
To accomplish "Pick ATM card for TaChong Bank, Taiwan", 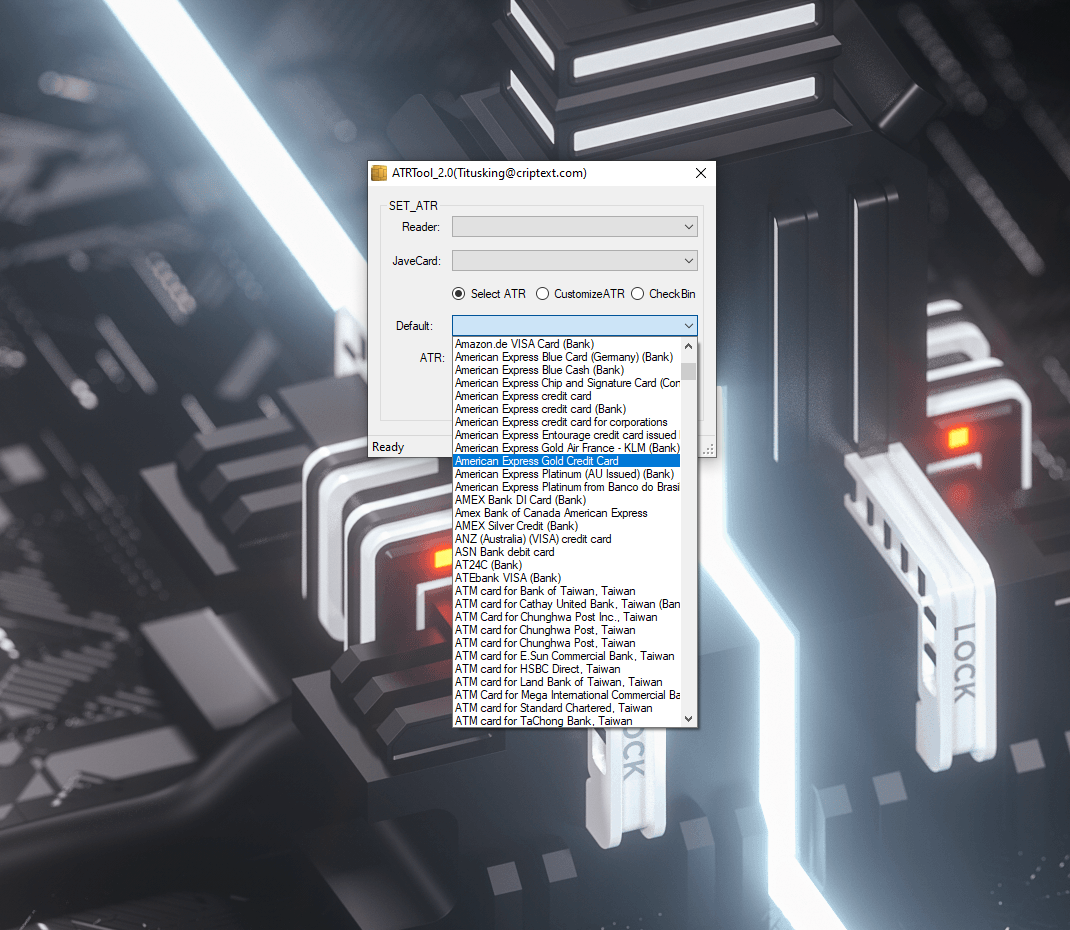I will point(543,721).
